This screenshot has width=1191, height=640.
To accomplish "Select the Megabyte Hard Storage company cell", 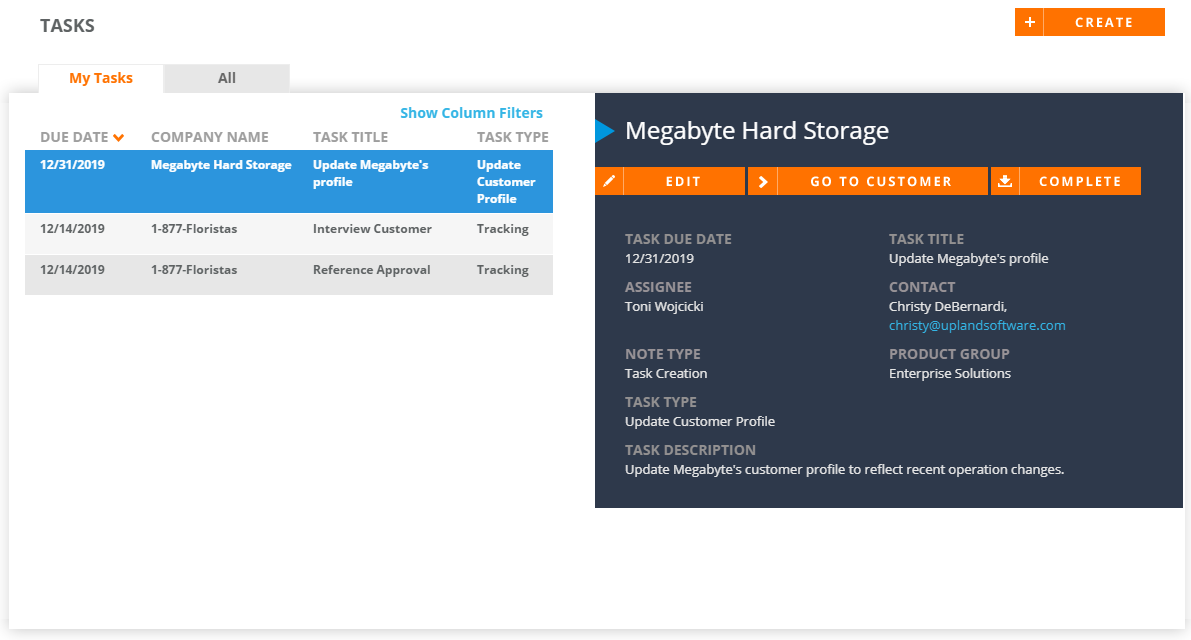I will click(221, 165).
